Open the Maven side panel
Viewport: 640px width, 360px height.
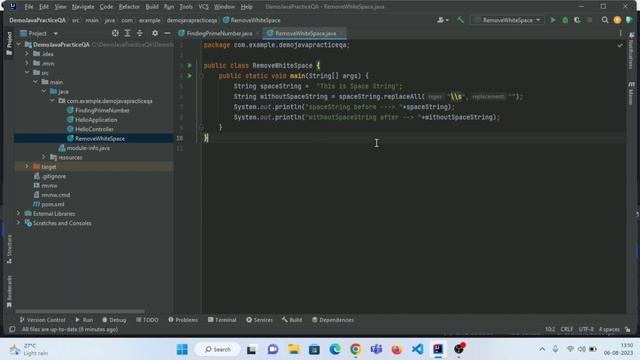[x=631, y=93]
